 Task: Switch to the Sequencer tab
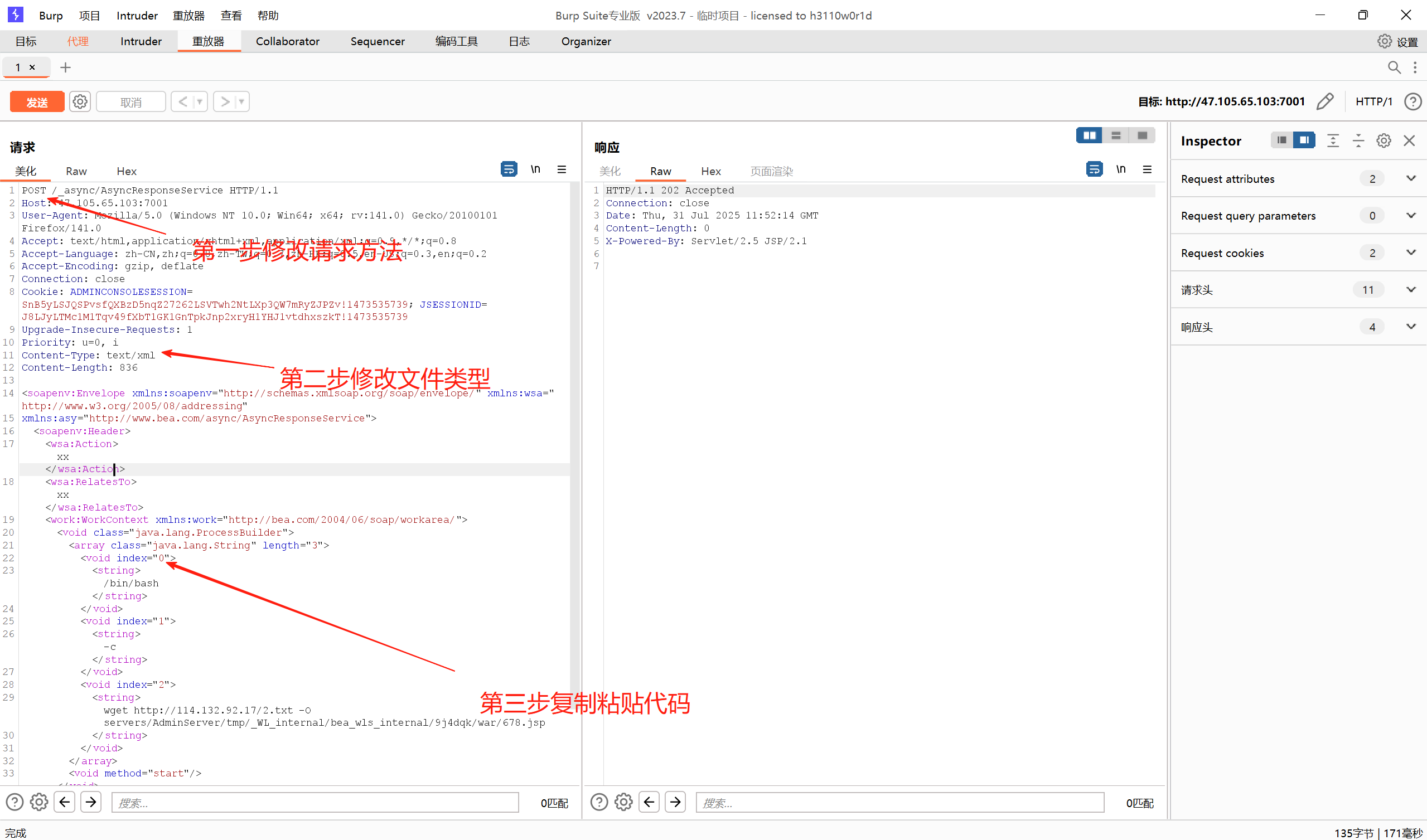point(378,41)
